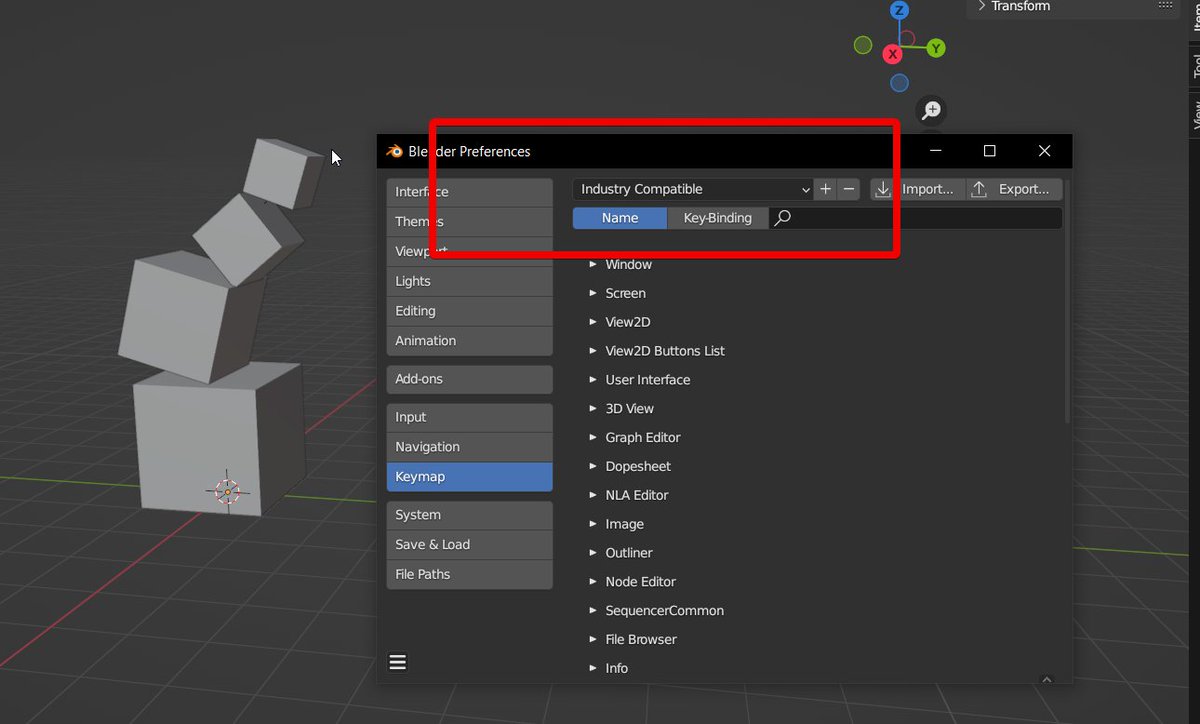Expand the File Browser keymap section
The width and height of the screenshot is (1200, 724).
(593, 639)
